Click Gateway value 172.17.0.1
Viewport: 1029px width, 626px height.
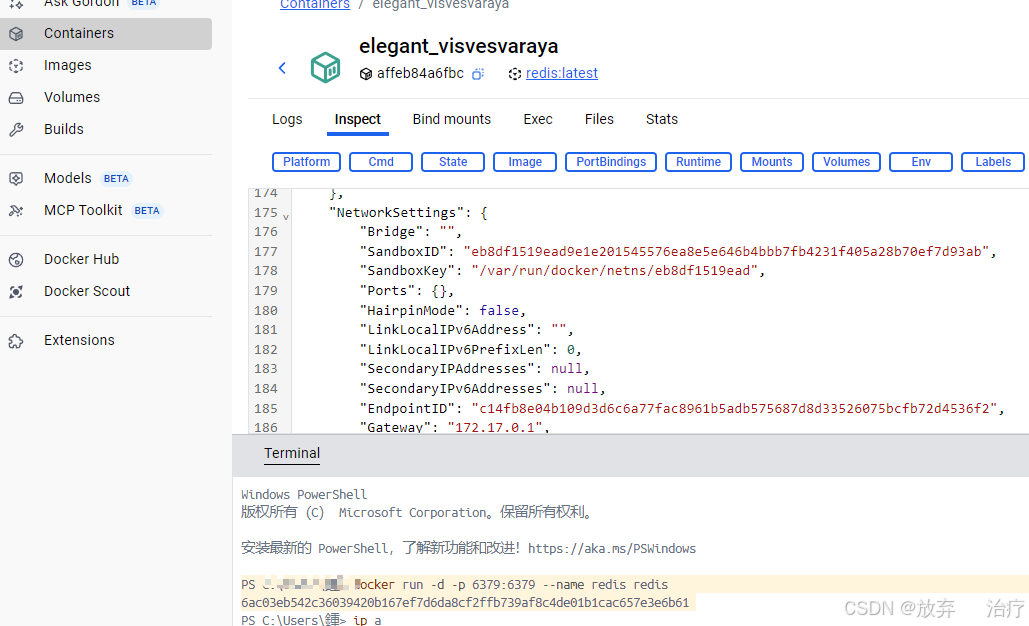click(x=495, y=427)
